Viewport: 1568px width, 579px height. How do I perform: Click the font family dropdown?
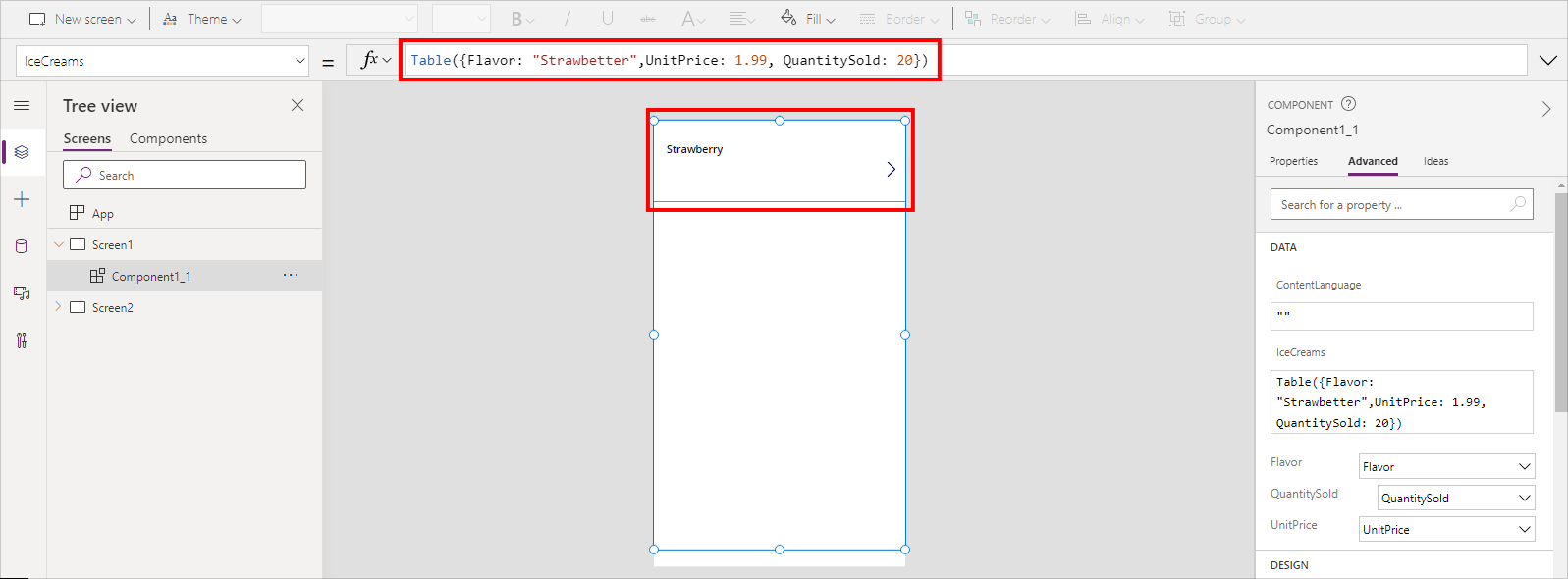coord(340,19)
